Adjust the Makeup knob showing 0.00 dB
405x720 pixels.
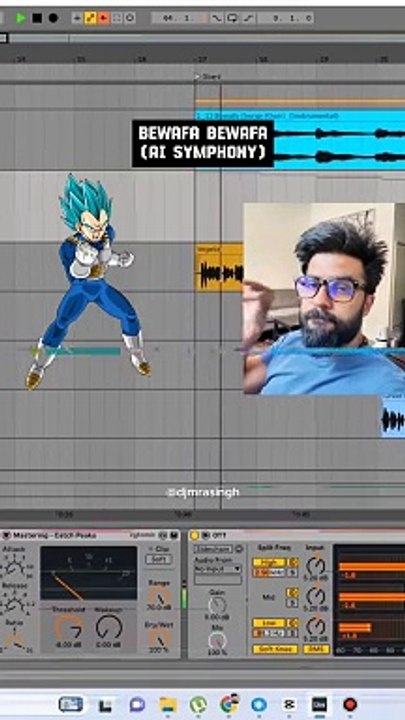click(x=109, y=626)
